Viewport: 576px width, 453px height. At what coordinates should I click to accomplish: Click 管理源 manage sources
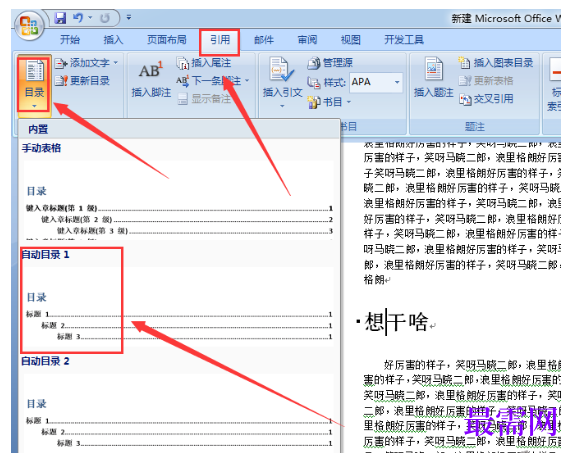pos(330,63)
